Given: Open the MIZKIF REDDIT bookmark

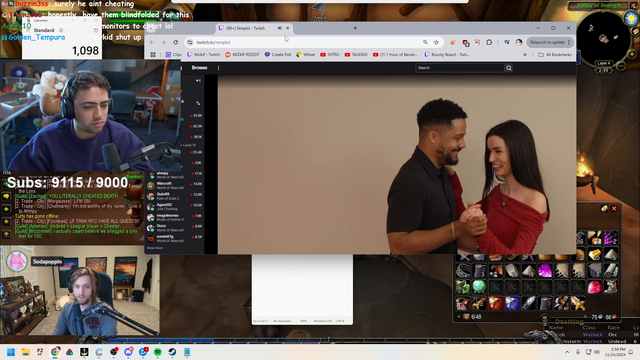Looking at the screenshot, I should point(242,55).
